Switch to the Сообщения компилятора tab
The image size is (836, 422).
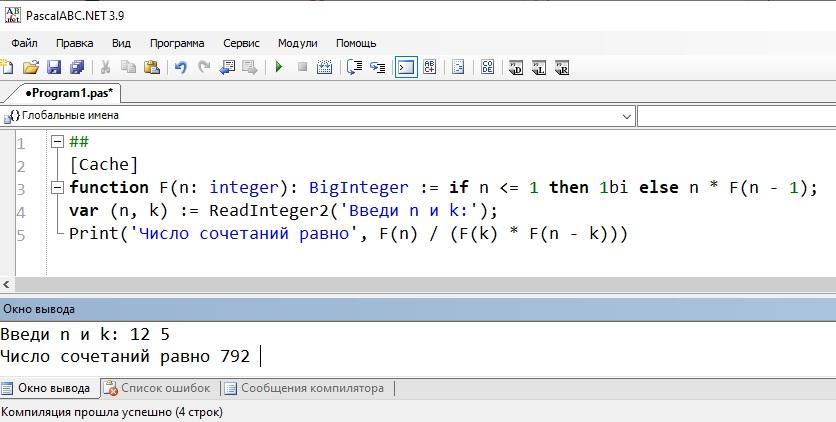tap(310, 388)
